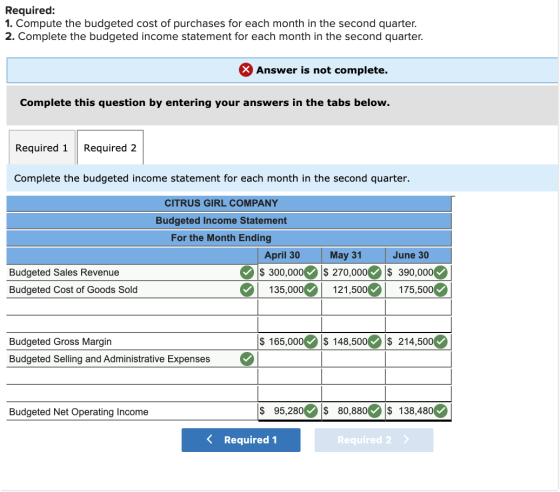Click empty June 30 Selling and Administrative Expenses cell
Viewport: 560px width, 492px height.
tap(418, 359)
